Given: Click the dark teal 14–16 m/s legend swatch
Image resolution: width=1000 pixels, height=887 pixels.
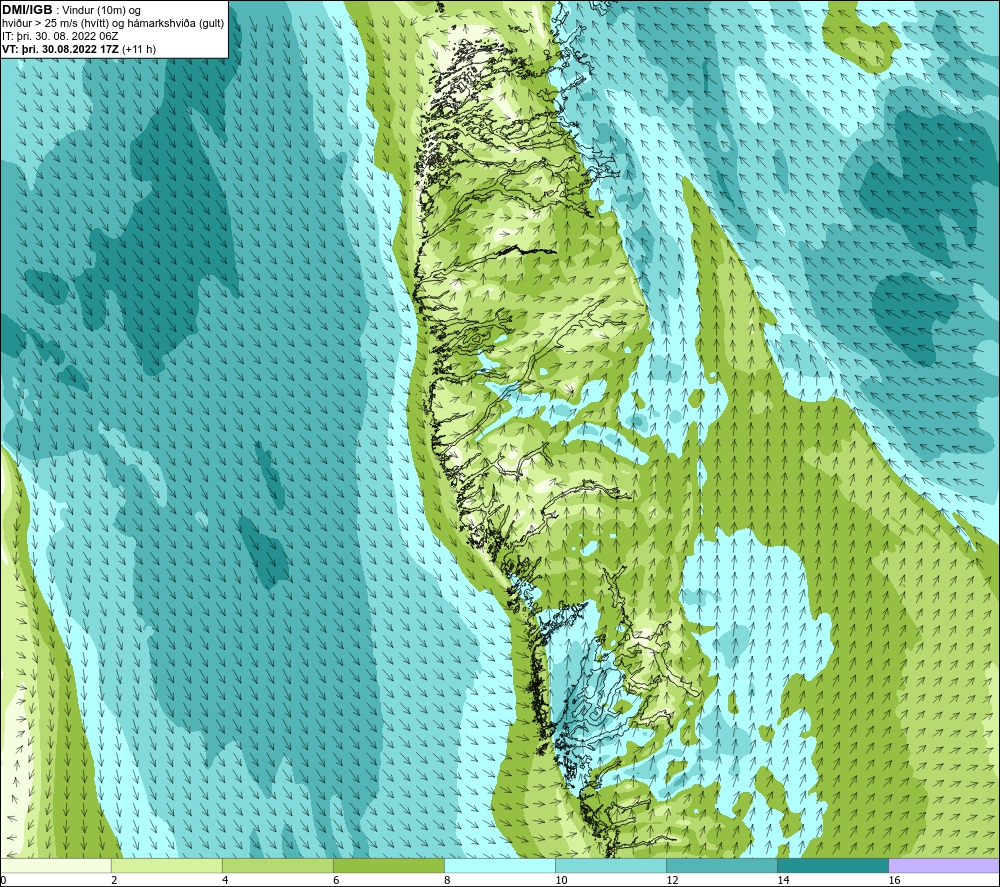Looking at the screenshot, I should 832,866.
